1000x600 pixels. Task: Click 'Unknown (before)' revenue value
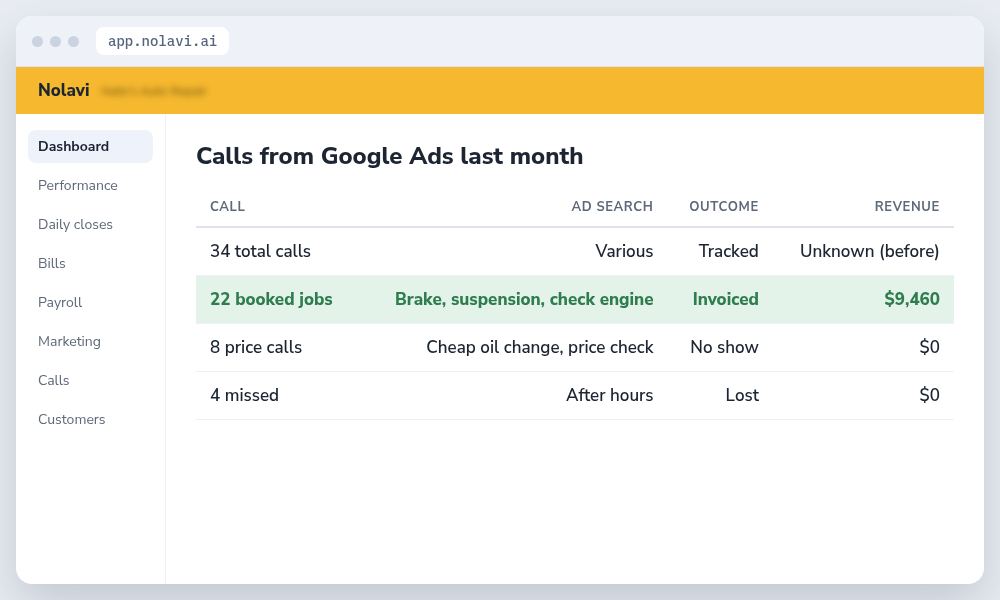[869, 251]
